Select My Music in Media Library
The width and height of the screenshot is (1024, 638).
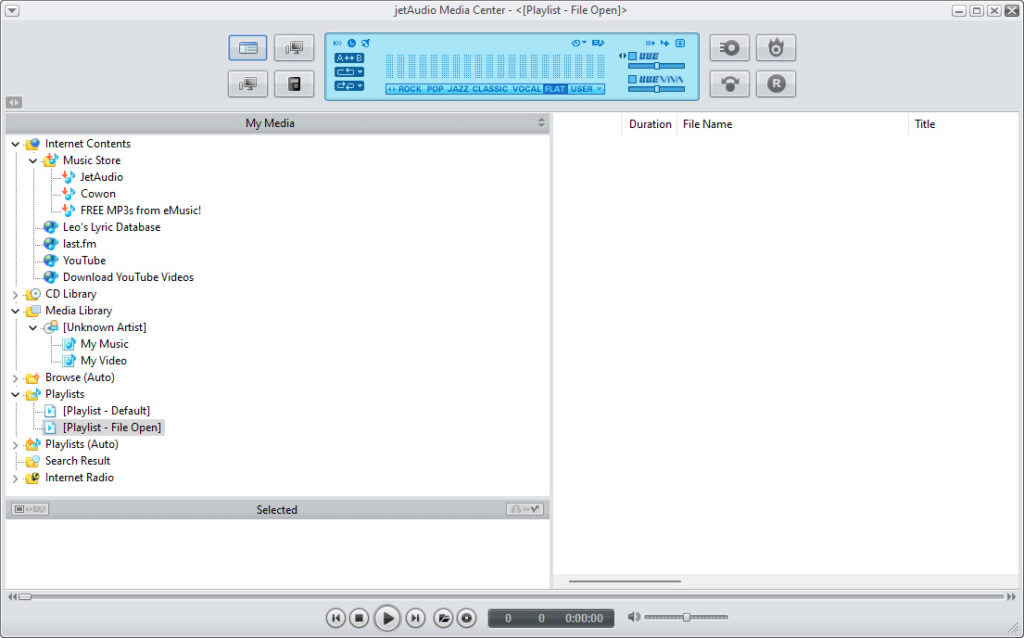tap(104, 343)
